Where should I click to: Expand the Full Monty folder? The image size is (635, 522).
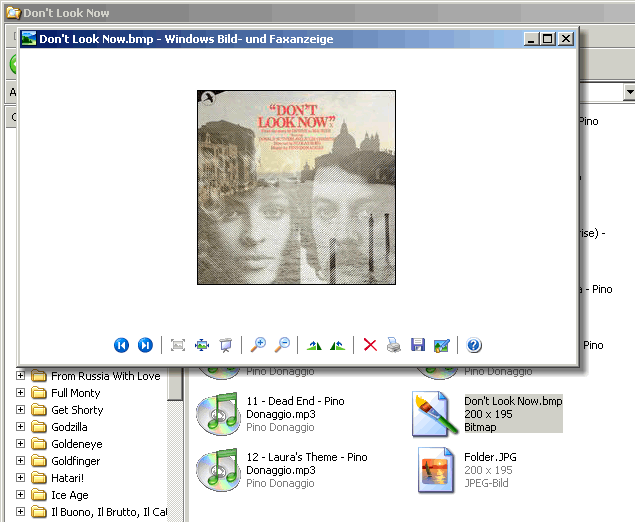20,393
